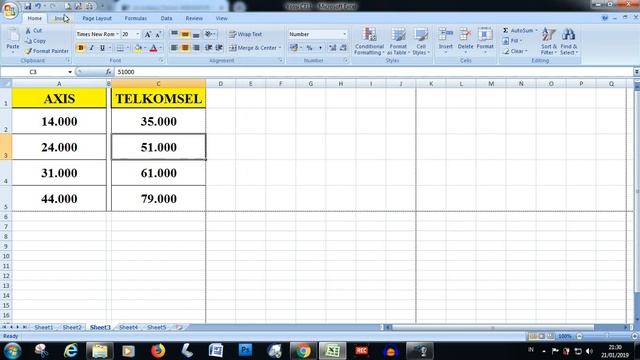
Task: Open Format as Table gallery
Action: [x=398, y=41]
